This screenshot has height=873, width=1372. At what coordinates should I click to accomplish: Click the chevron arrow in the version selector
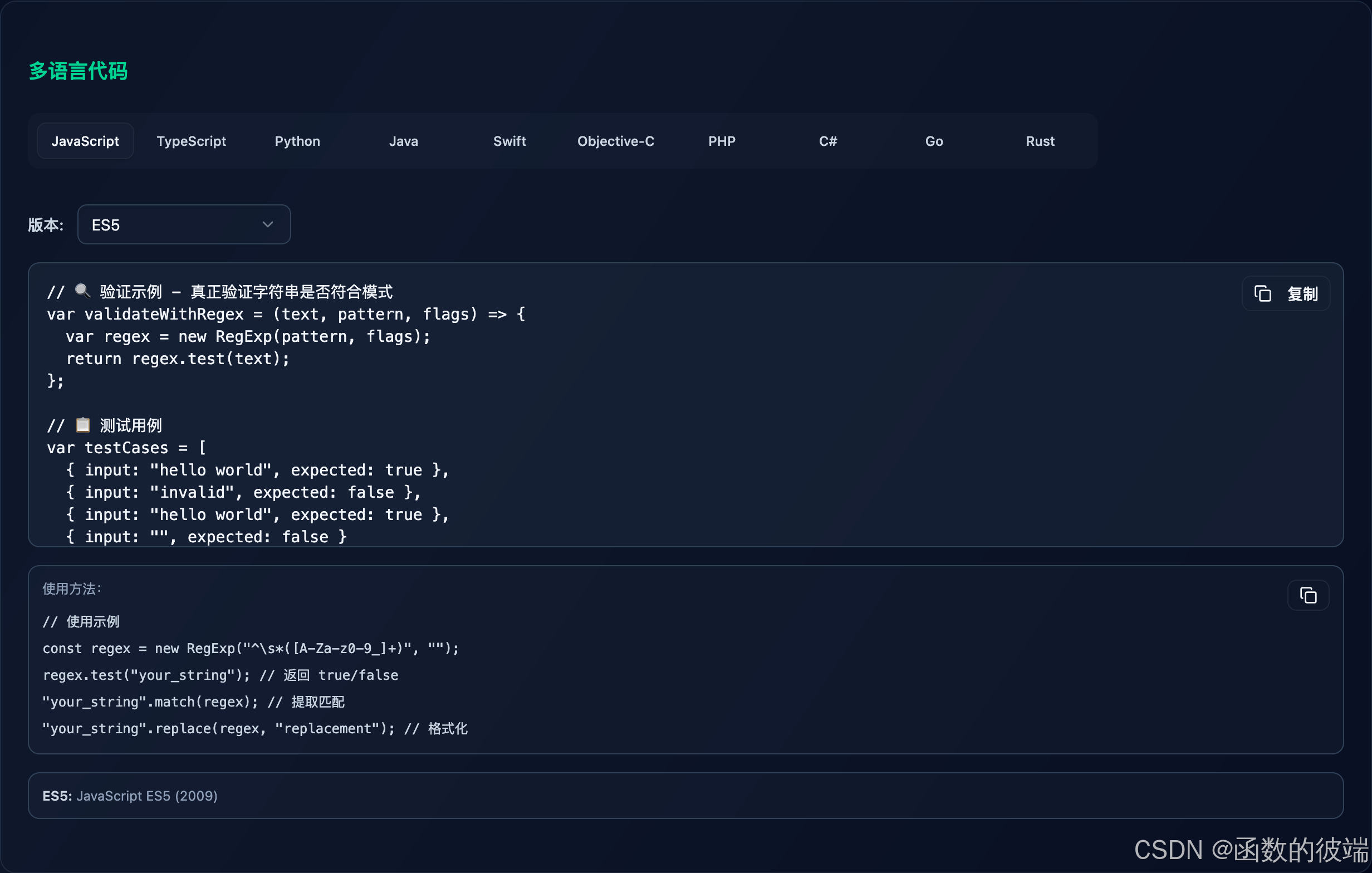[267, 224]
